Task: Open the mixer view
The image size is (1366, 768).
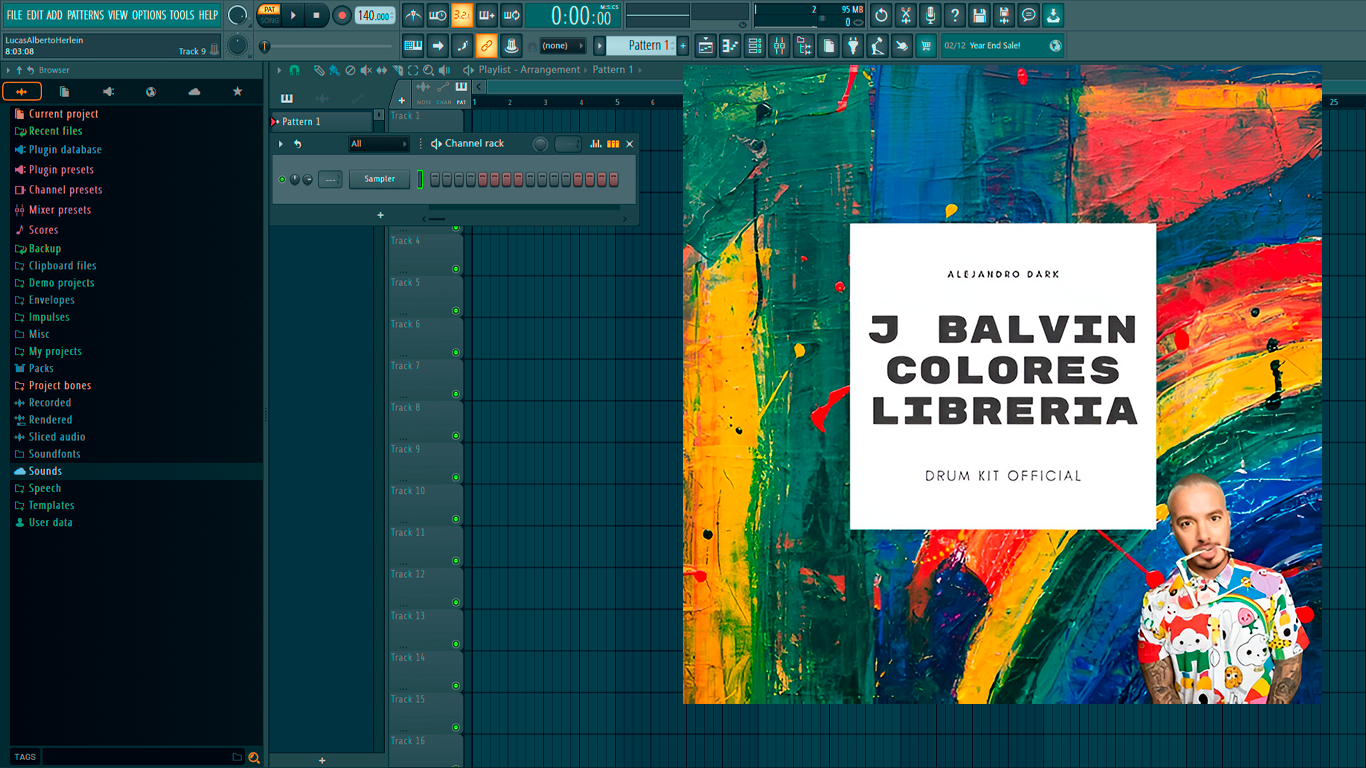Action: [779, 46]
